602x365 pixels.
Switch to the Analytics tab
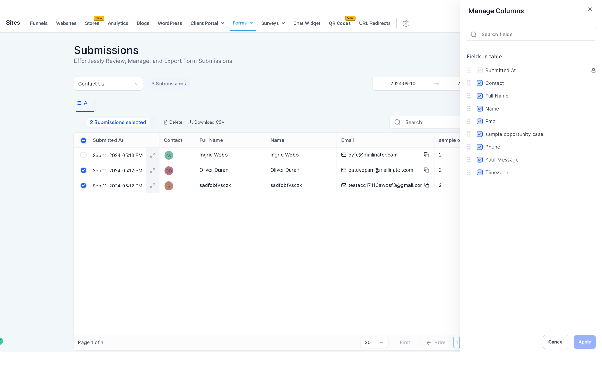coord(118,23)
